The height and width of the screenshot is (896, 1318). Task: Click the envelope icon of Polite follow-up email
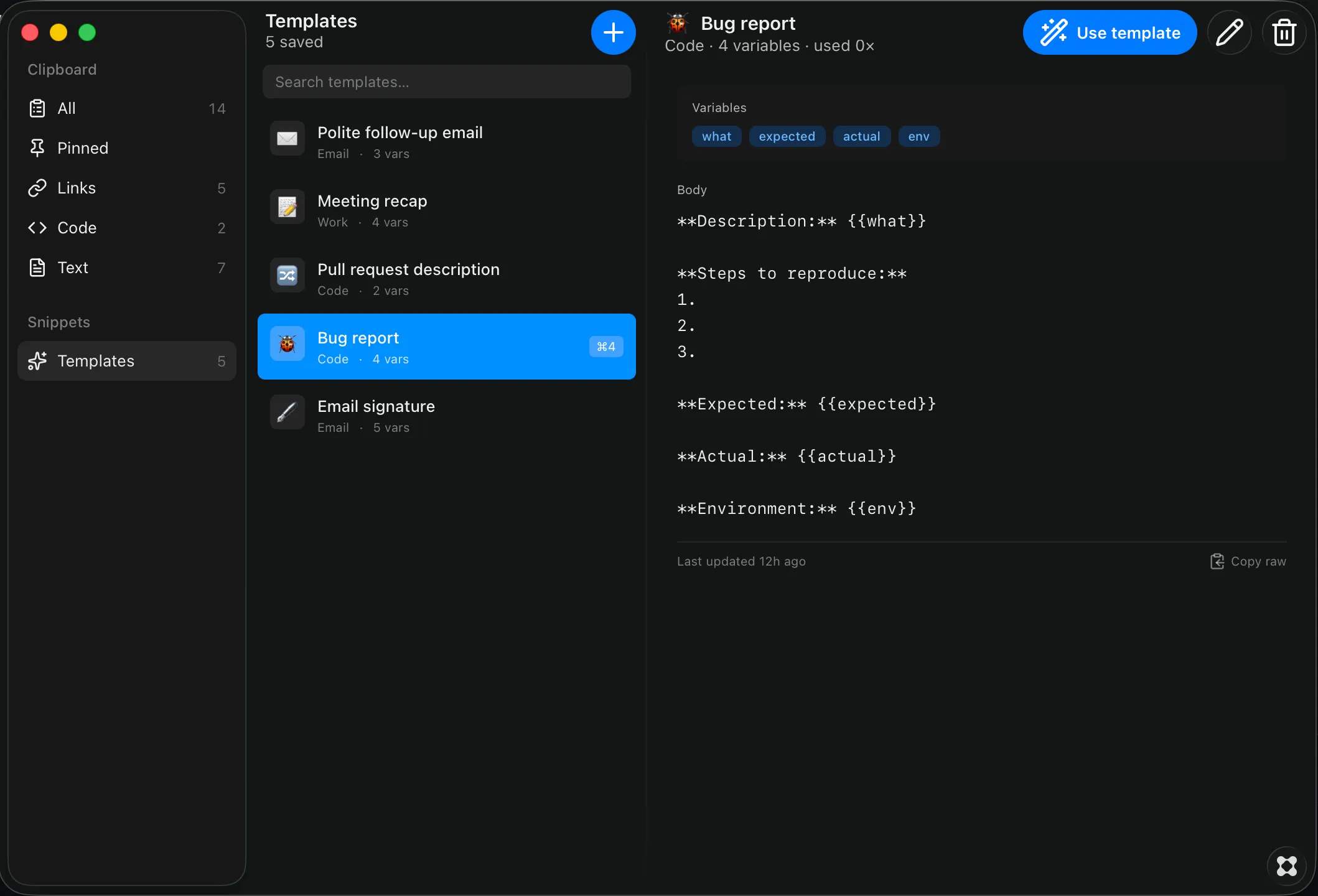pos(287,138)
